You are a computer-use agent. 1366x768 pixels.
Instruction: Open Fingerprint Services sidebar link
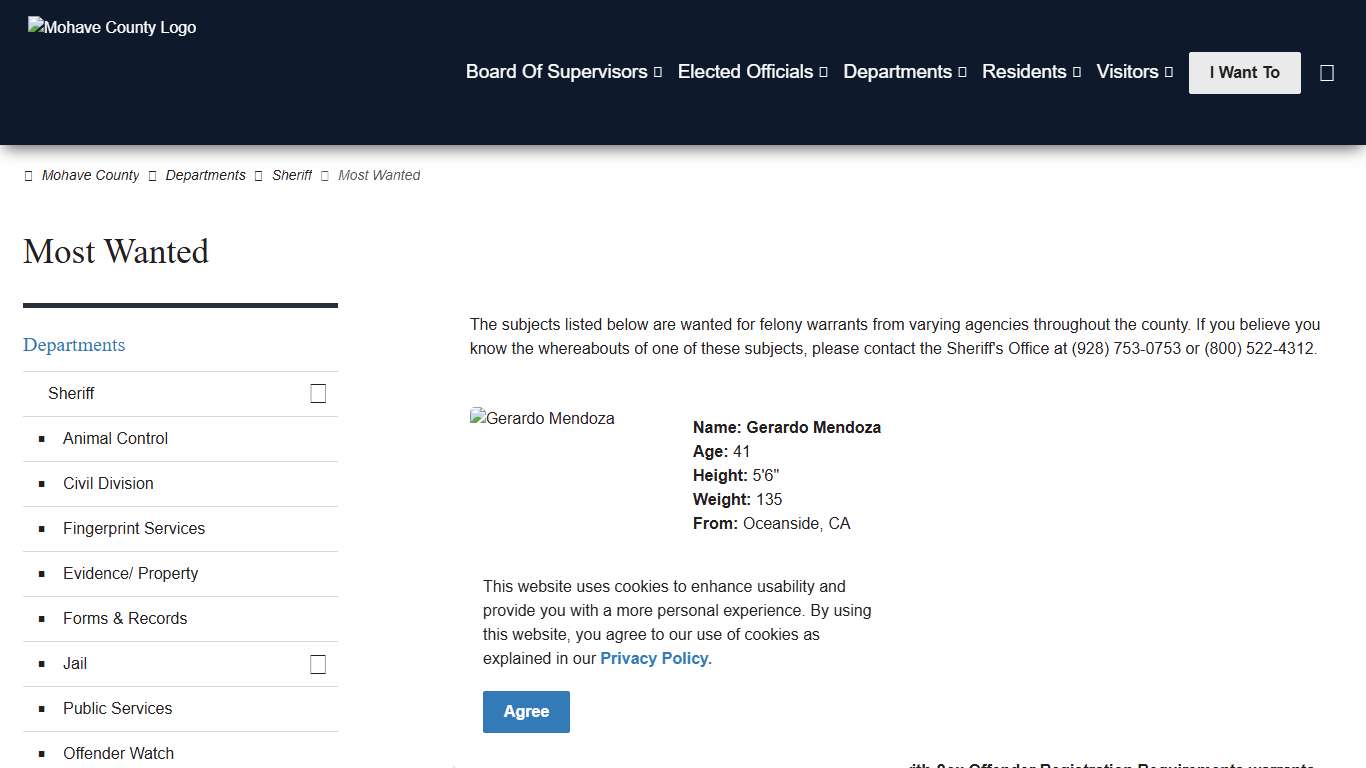coord(134,529)
